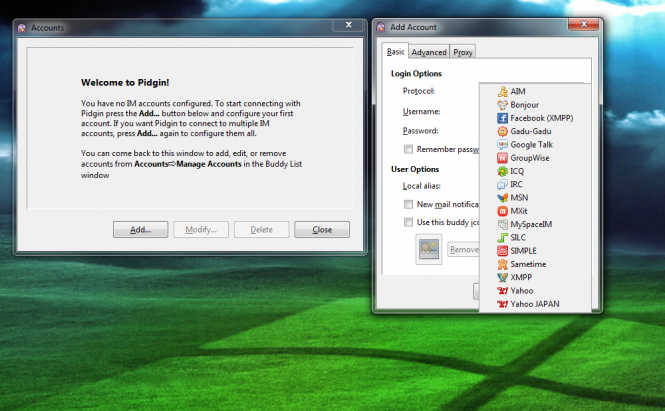Click Pidgin icon in Accounts title bar
665x411 pixels.
pyautogui.click(x=22, y=28)
